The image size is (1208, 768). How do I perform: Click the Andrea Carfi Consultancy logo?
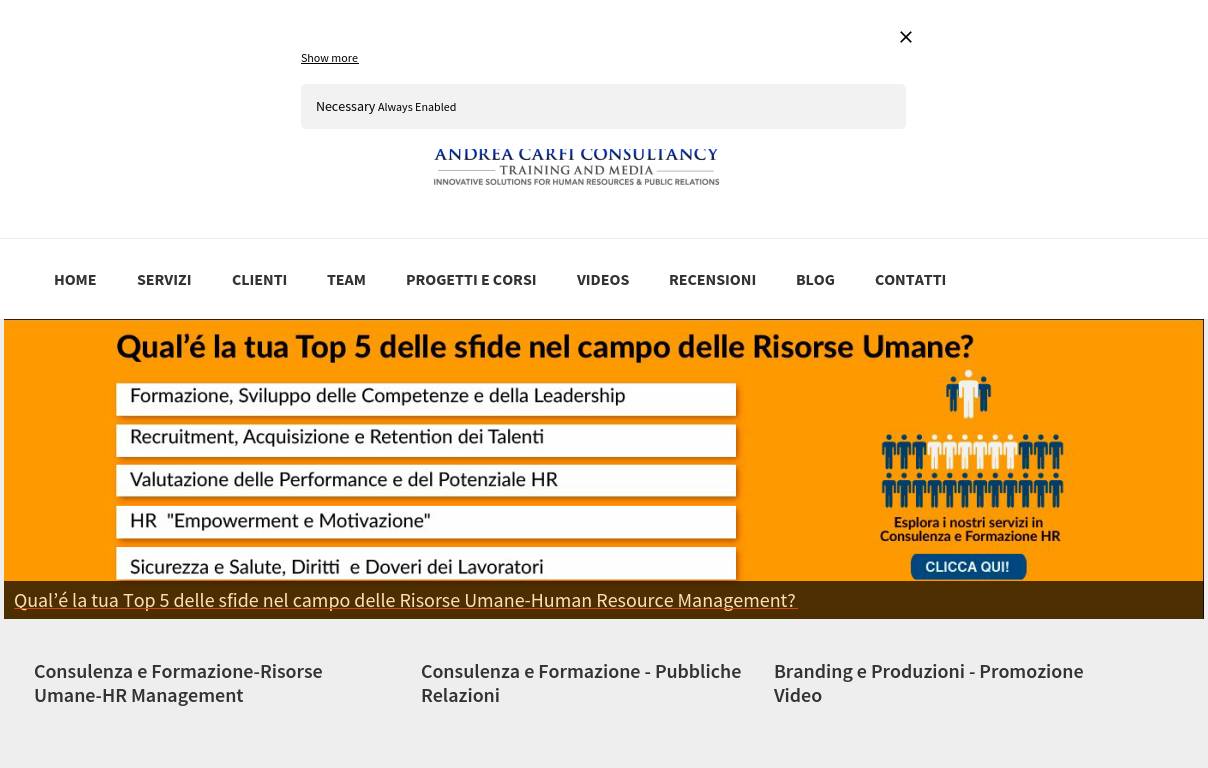click(576, 167)
